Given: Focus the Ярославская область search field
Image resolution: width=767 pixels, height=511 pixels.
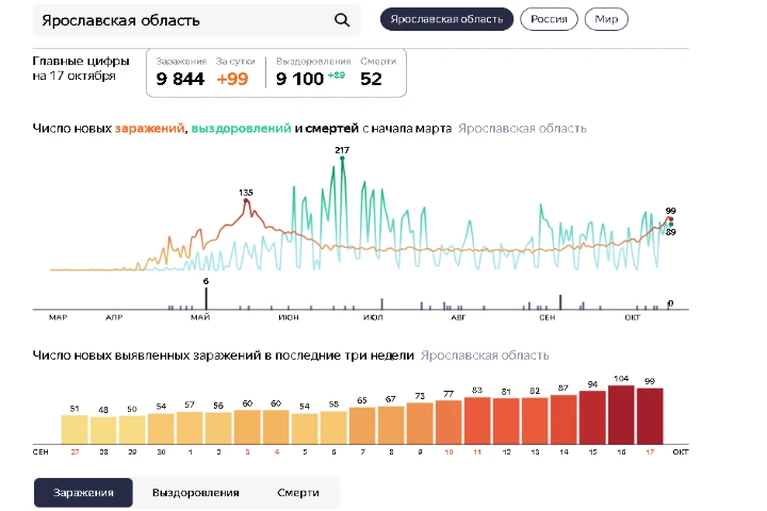Looking at the screenshot, I should (x=196, y=20).
